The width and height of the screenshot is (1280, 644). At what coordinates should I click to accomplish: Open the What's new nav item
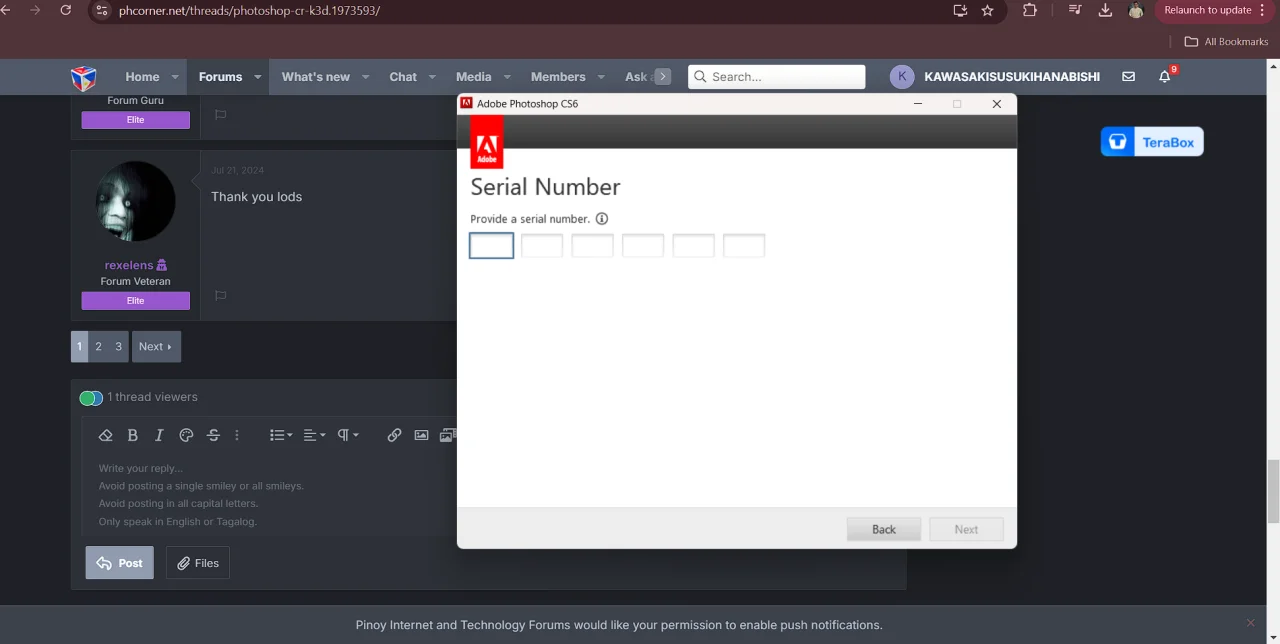pyautogui.click(x=316, y=77)
